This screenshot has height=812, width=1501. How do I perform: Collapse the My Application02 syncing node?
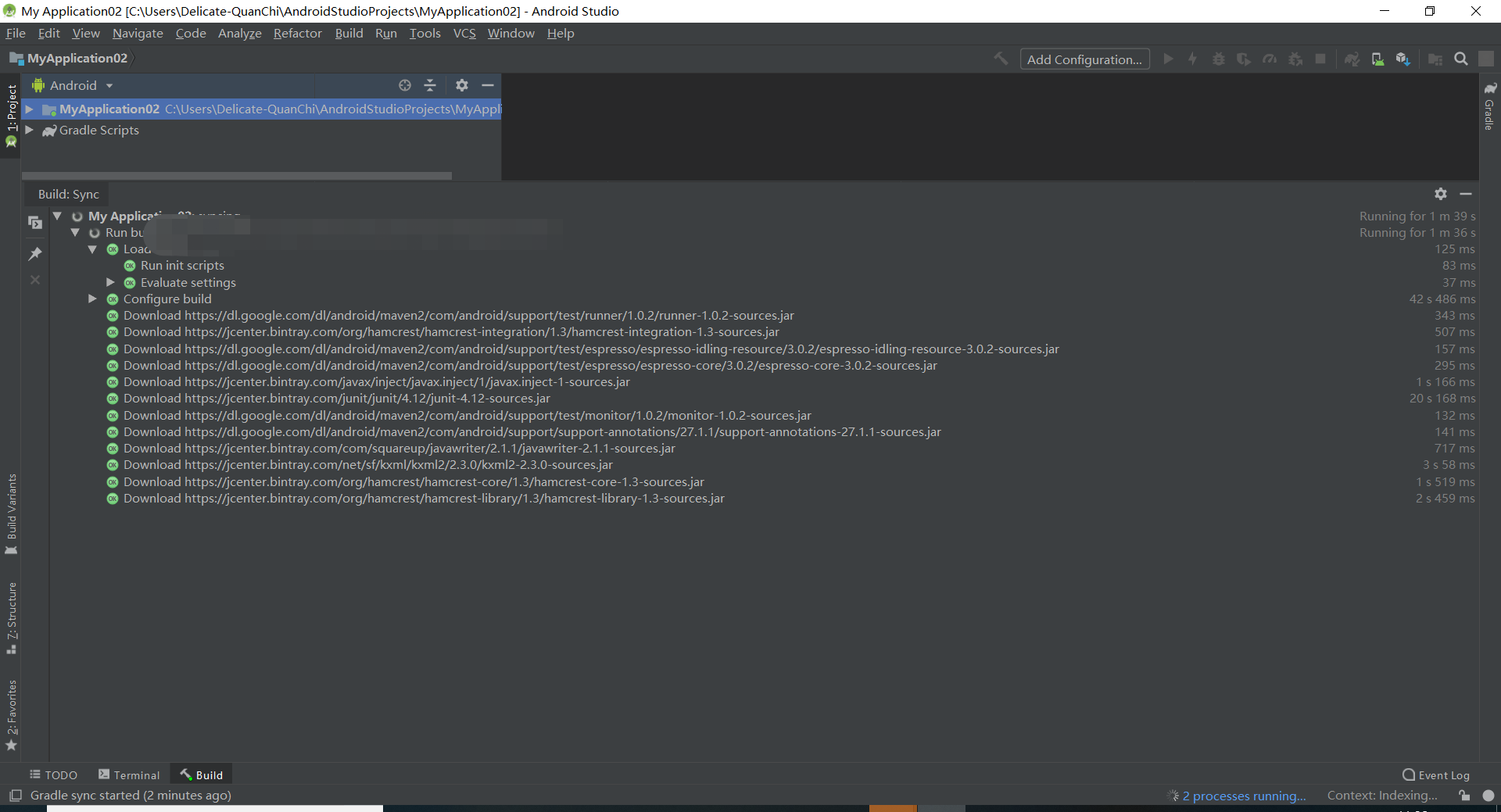(x=57, y=216)
